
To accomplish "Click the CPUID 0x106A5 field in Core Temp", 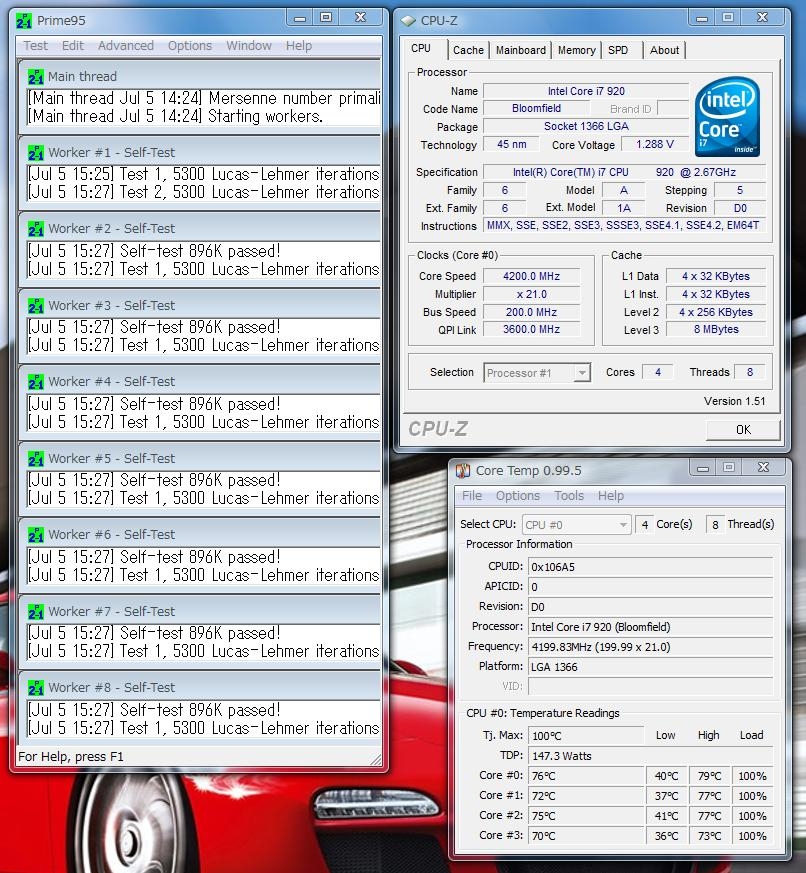I will tap(651, 567).
